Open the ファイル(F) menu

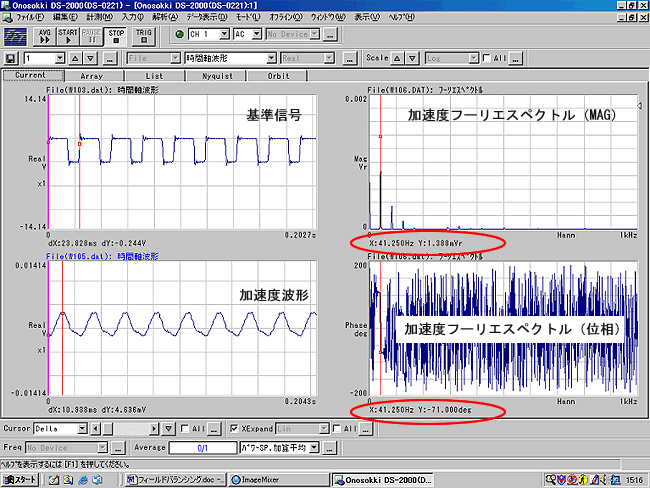point(30,17)
